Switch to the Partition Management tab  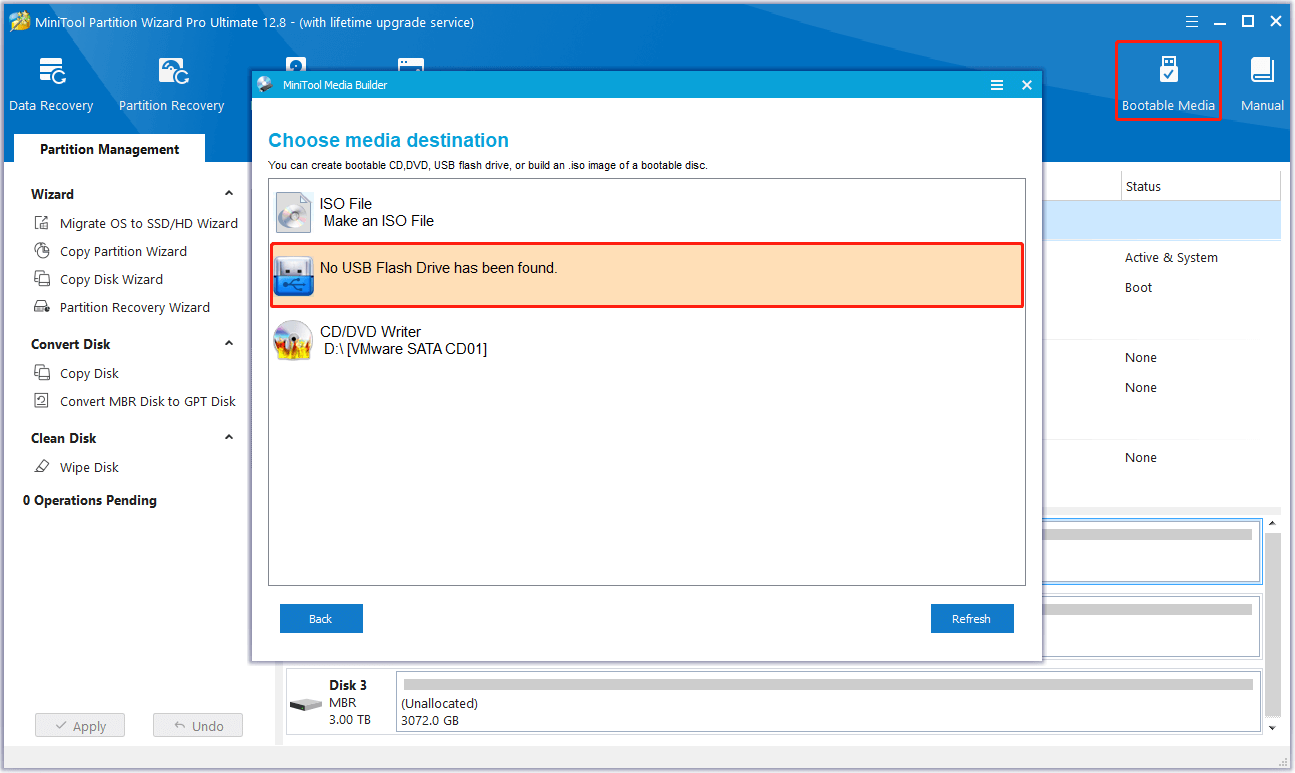109,149
